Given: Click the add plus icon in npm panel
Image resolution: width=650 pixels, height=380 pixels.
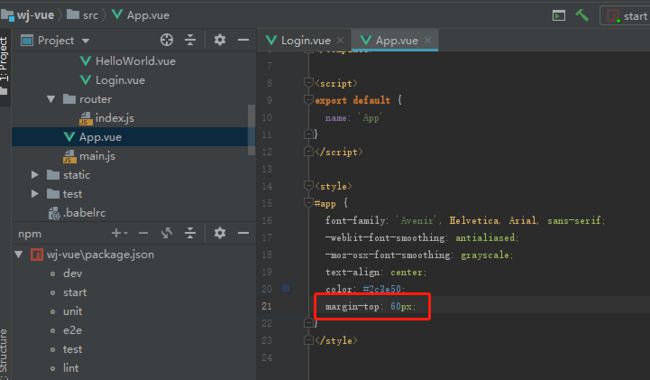Looking at the screenshot, I should 118,233.
